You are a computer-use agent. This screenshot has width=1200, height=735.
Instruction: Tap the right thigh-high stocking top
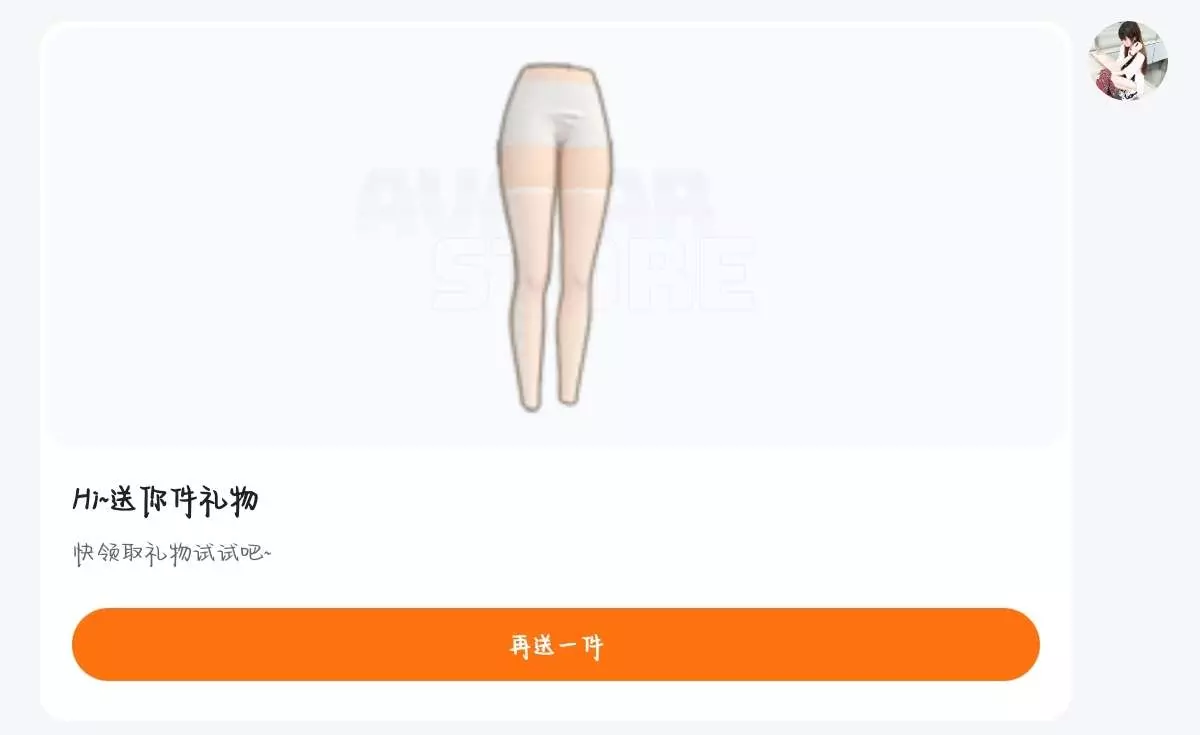tap(581, 192)
